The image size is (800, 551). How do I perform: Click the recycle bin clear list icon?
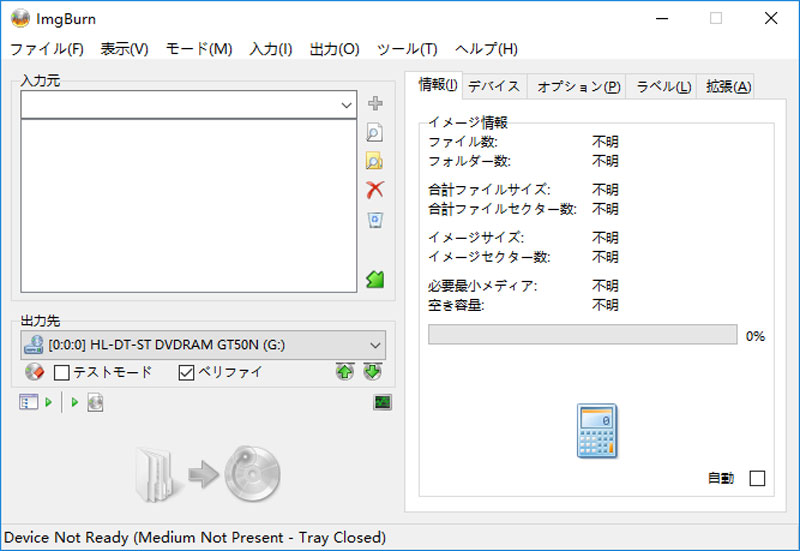(x=375, y=220)
